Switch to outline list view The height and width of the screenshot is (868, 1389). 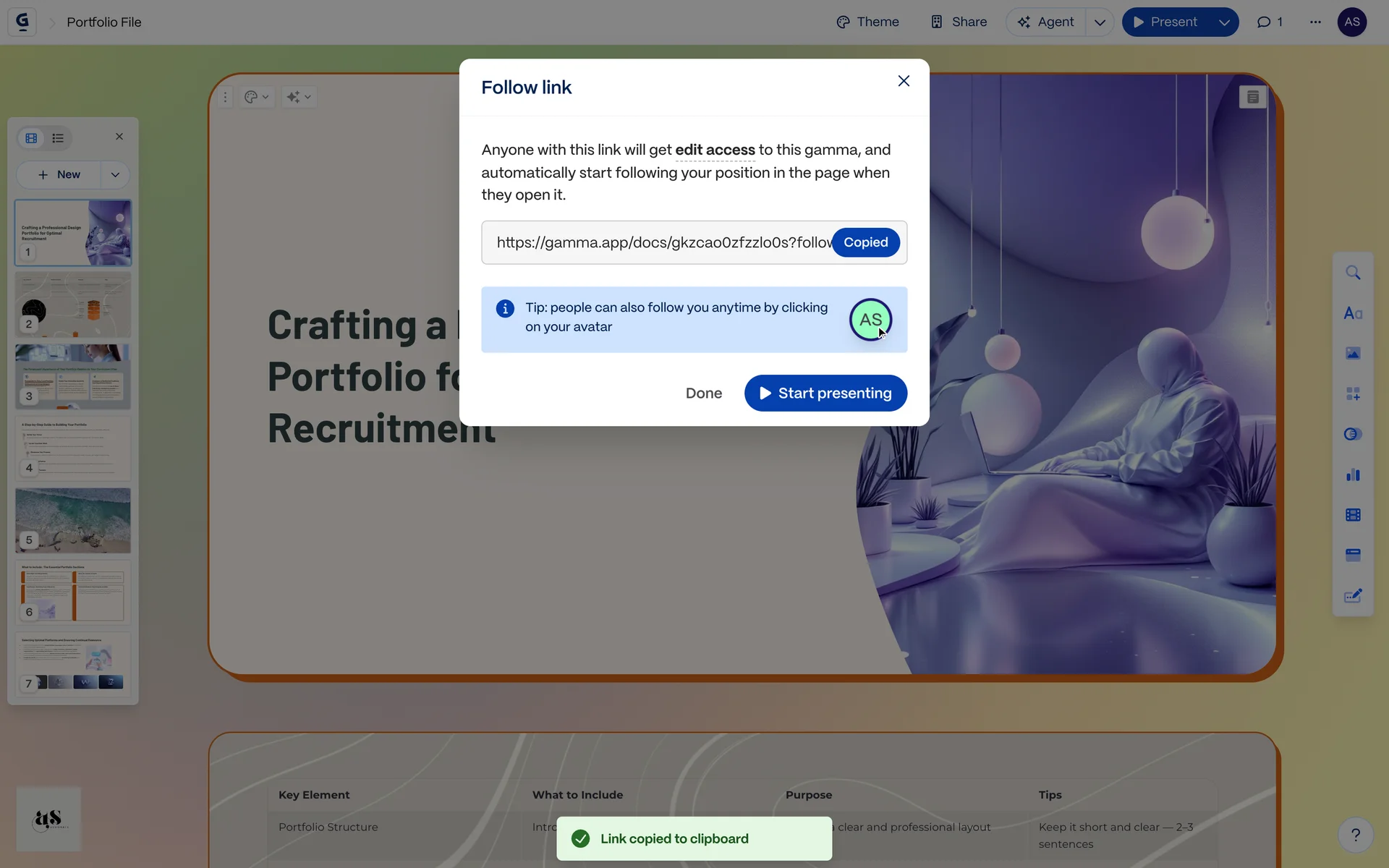[58, 138]
